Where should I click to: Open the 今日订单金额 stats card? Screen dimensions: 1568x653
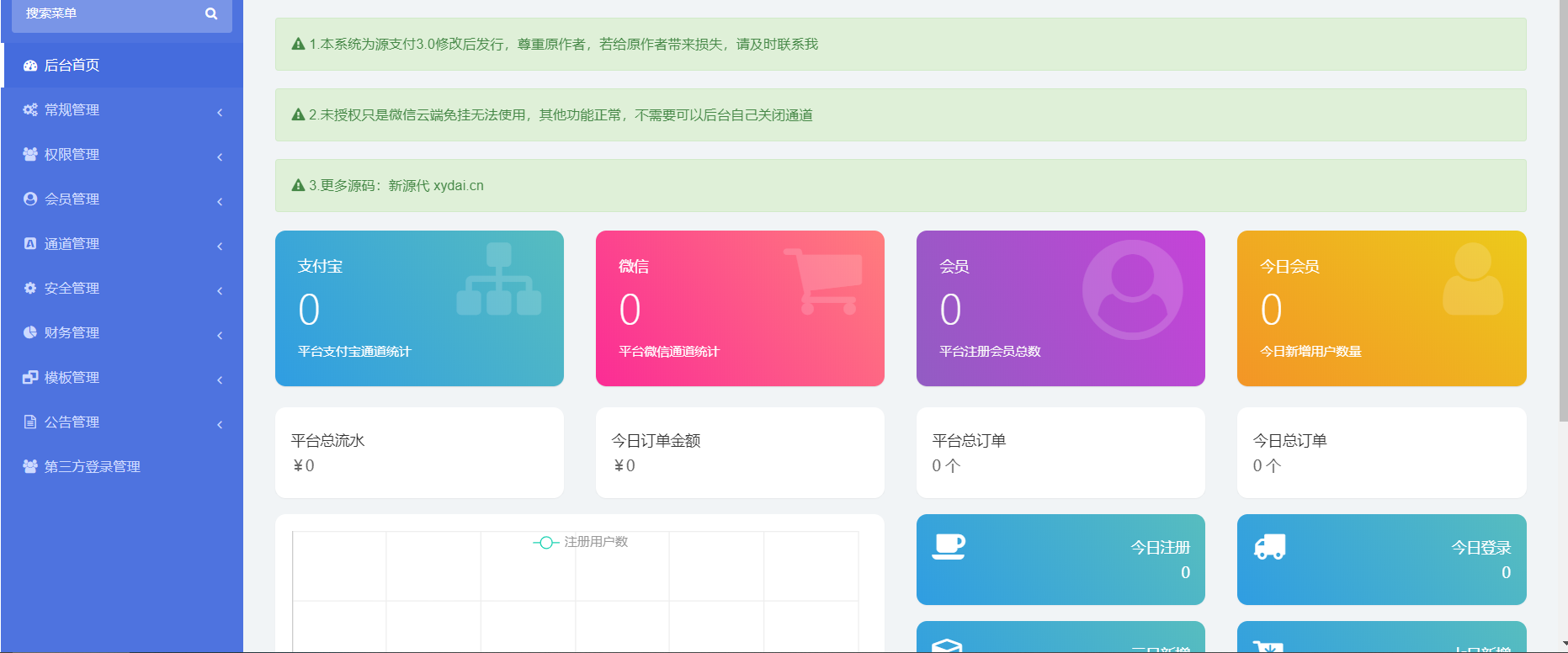tap(740, 453)
